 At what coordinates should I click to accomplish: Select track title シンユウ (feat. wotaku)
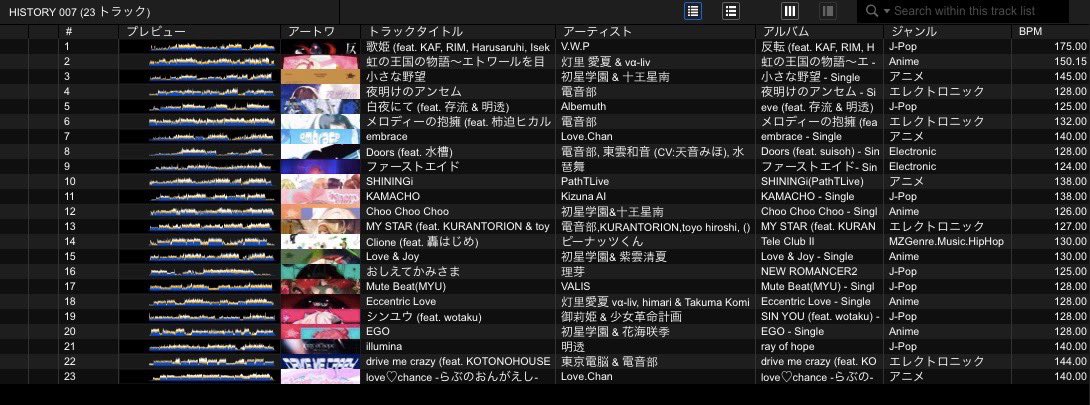(x=423, y=317)
